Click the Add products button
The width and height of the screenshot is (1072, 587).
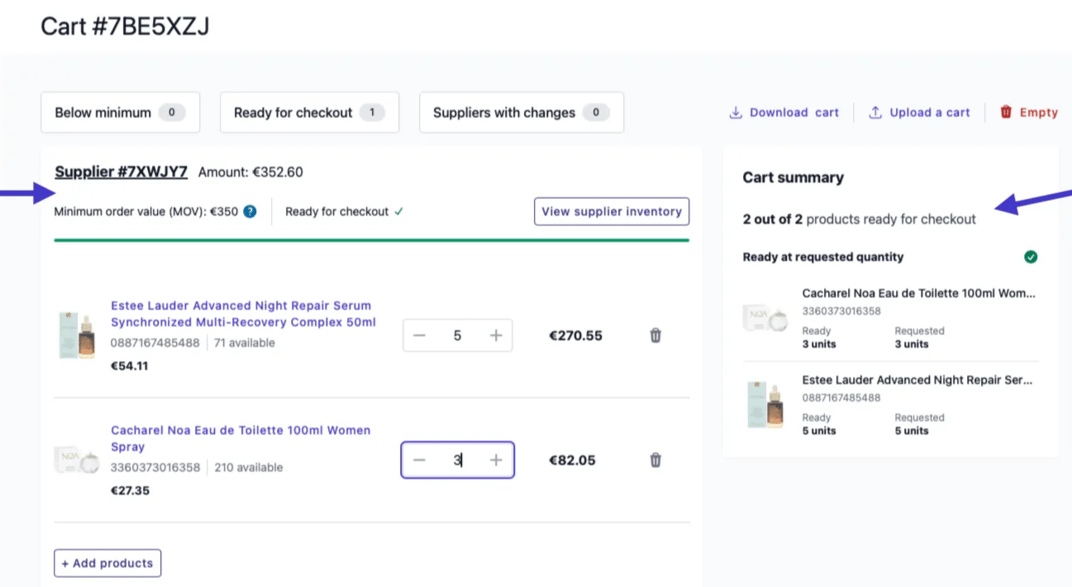[107, 563]
